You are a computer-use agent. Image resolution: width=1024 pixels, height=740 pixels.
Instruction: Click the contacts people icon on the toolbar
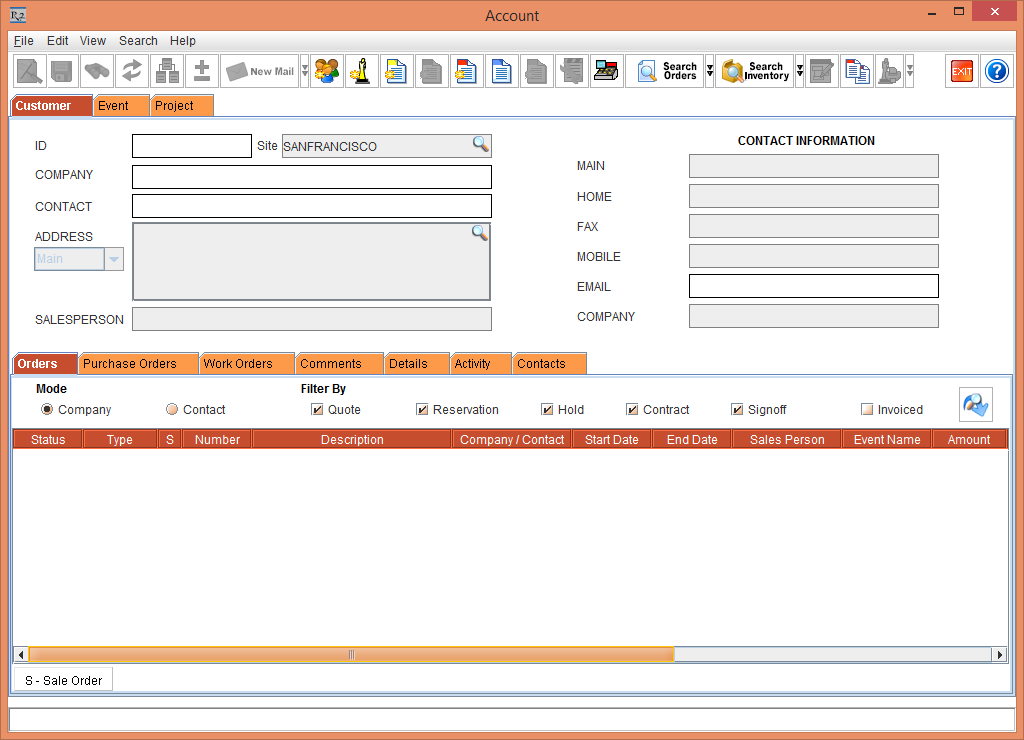click(325, 71)
